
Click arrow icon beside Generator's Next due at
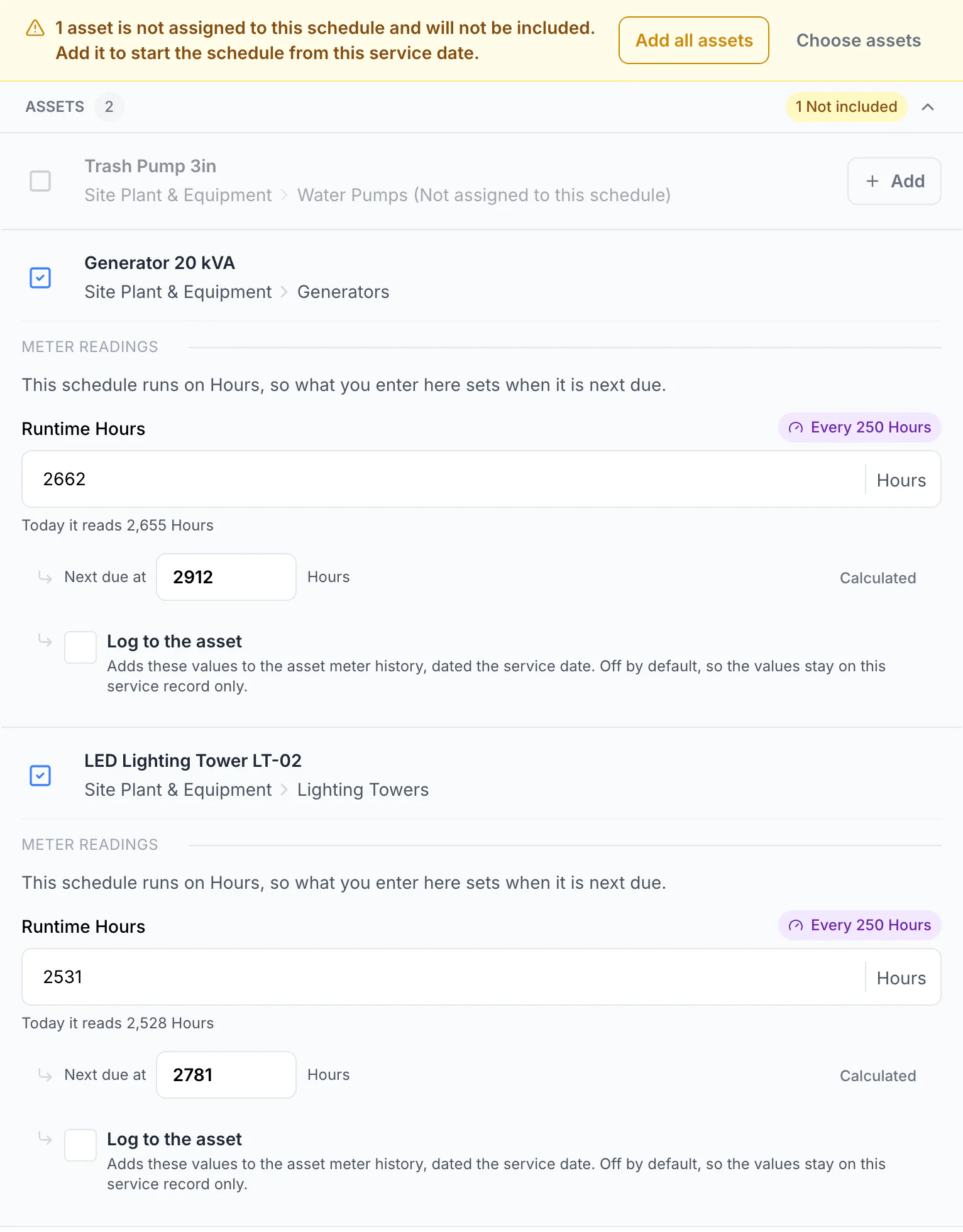45,576
